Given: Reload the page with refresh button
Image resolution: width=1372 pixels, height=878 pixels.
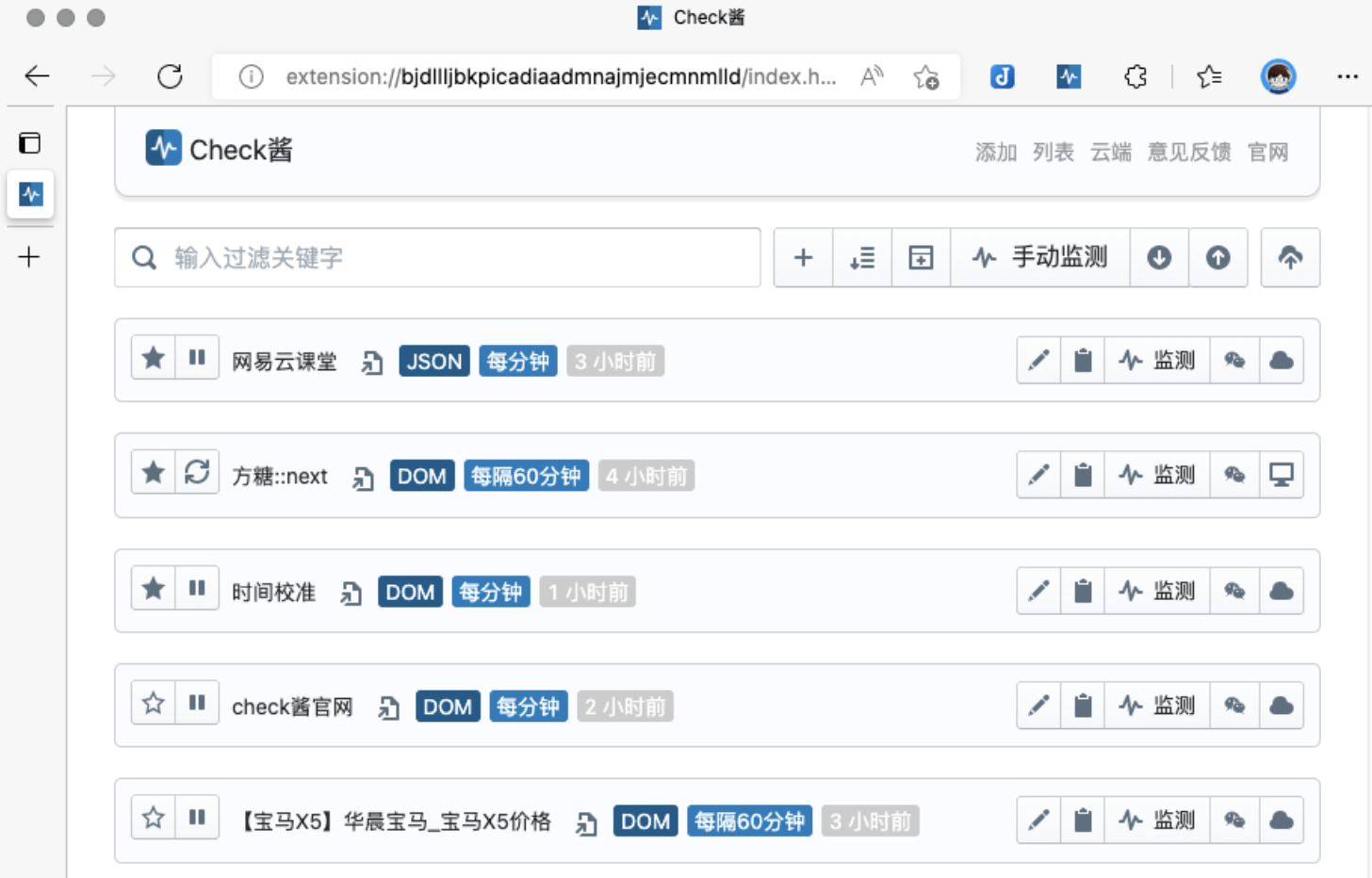Looking at the screenshot, I should click(x=170, y=76).
